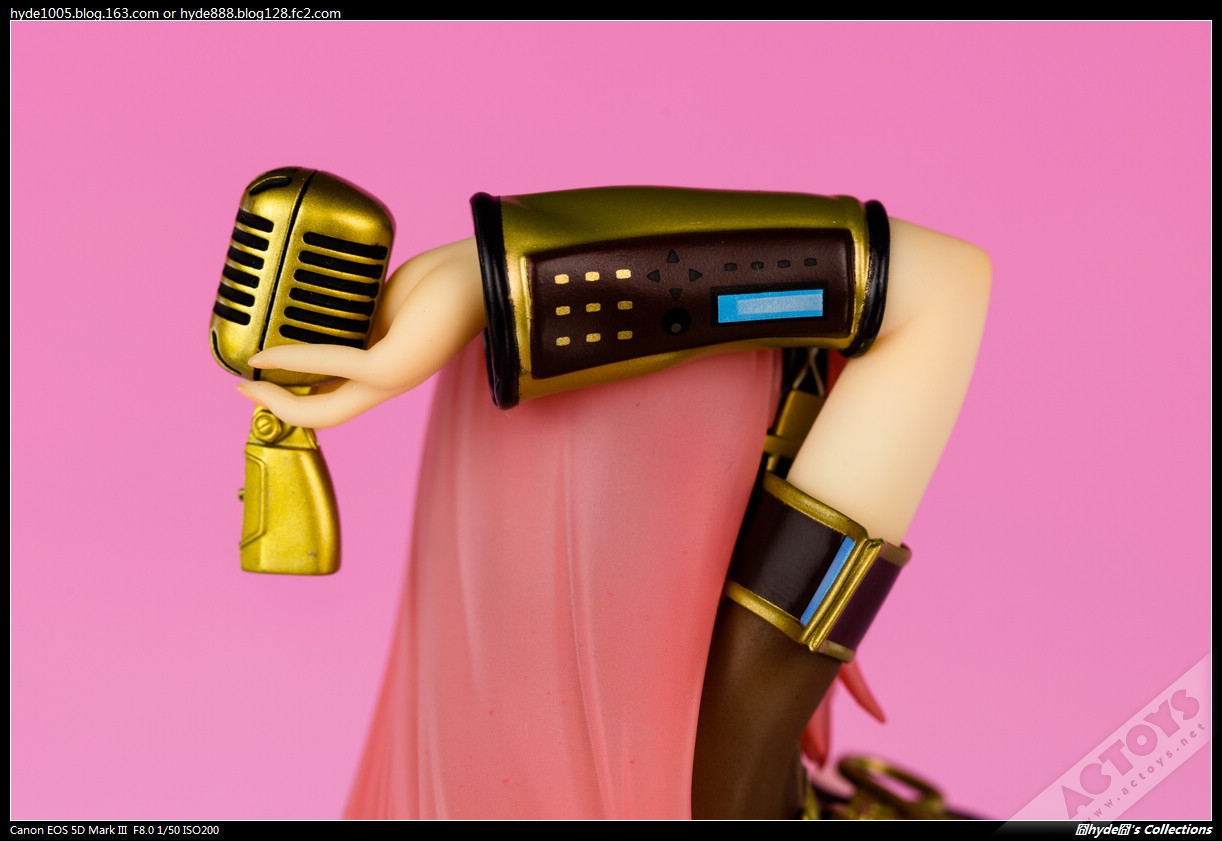Click the hyde888.blog128.fc2.com address text
Viewport: 1222px width, 841px height.
[x=260, y=13]
